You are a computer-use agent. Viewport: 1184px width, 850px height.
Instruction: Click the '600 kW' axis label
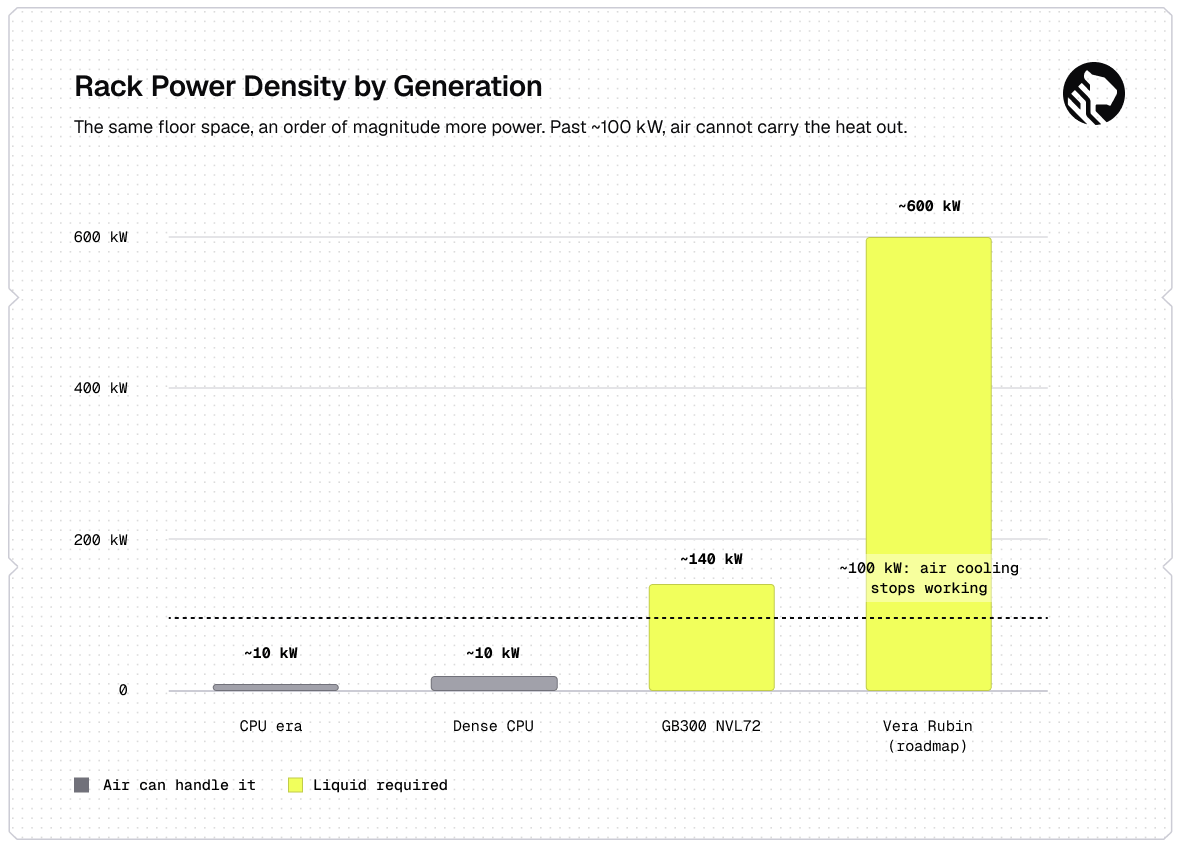(x=100, y=237)
